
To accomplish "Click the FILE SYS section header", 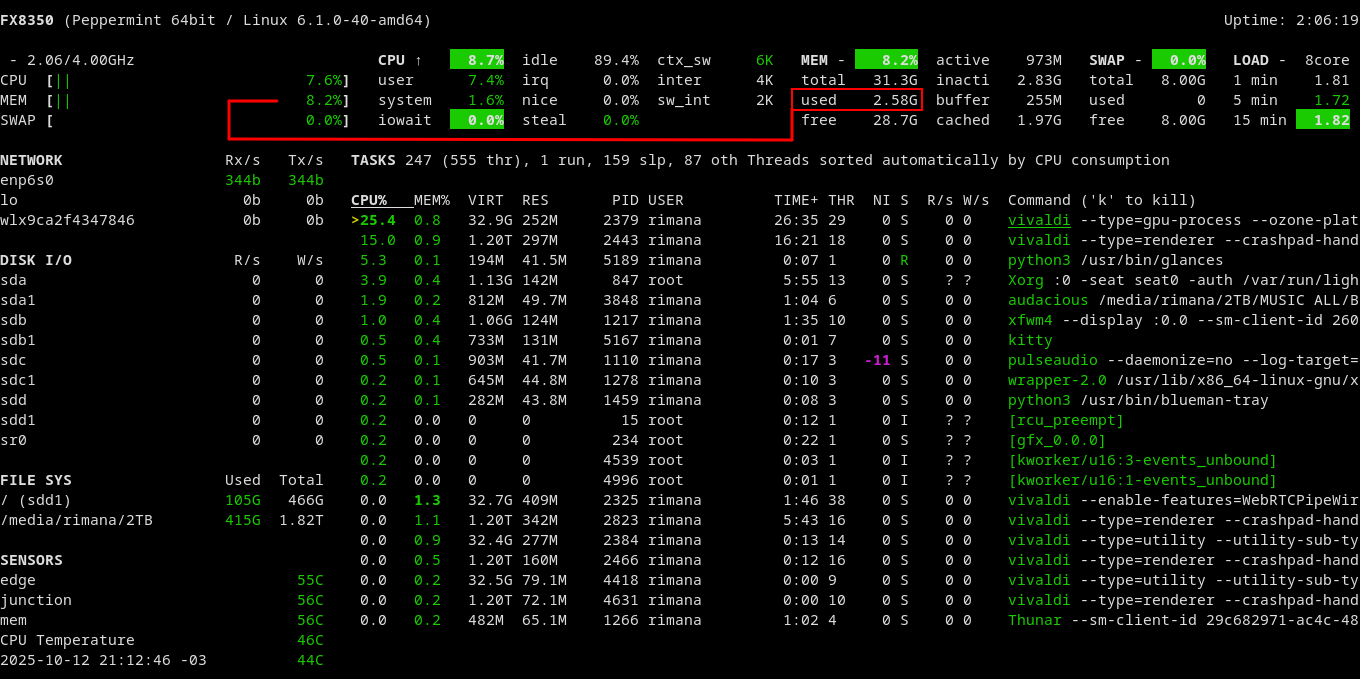I will pos(36,480).
